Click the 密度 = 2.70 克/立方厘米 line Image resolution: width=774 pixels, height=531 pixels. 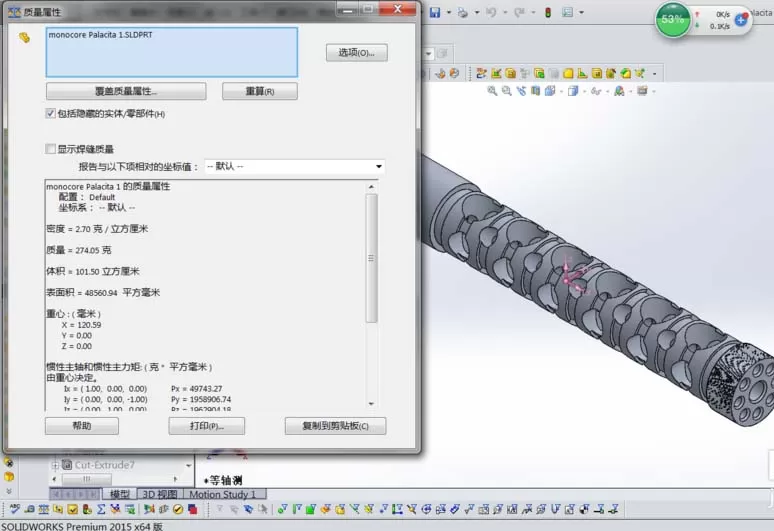coord(97,229)
